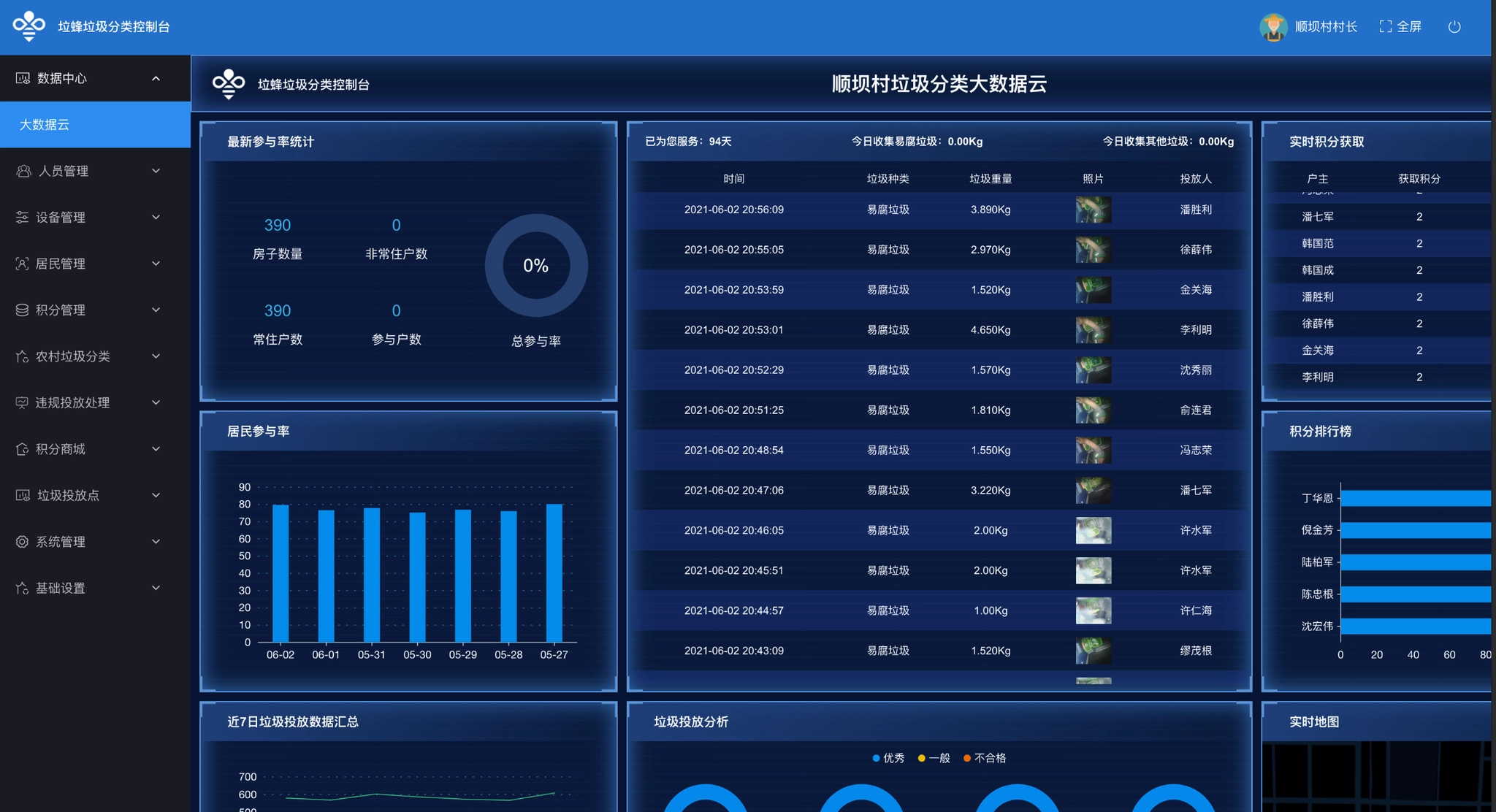The height and width of the screenshot is (812, 1496).
Task: Open the photo for 20:47:06 record
Action: pos(1094,491)
